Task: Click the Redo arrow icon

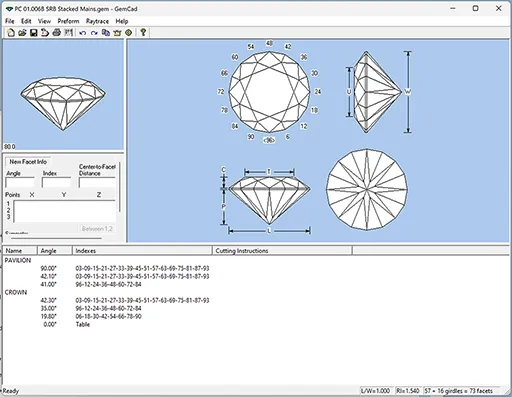Action: (x=94, y=33)
